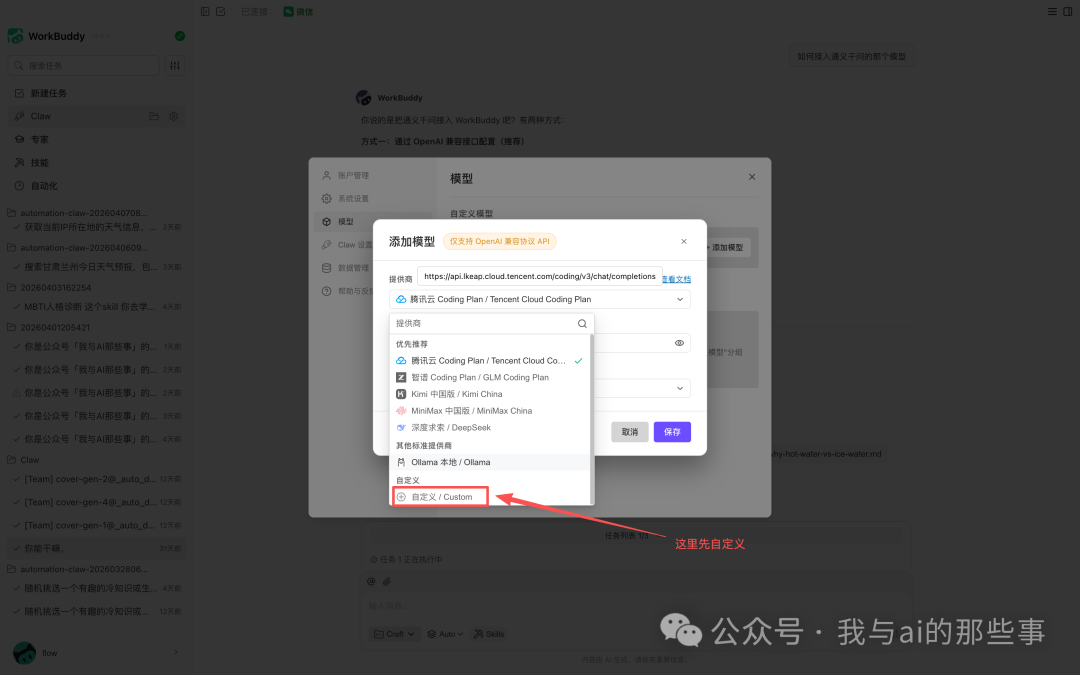
Task: Toggle the right panel layout icon
Action: [x=1068, y=11]
